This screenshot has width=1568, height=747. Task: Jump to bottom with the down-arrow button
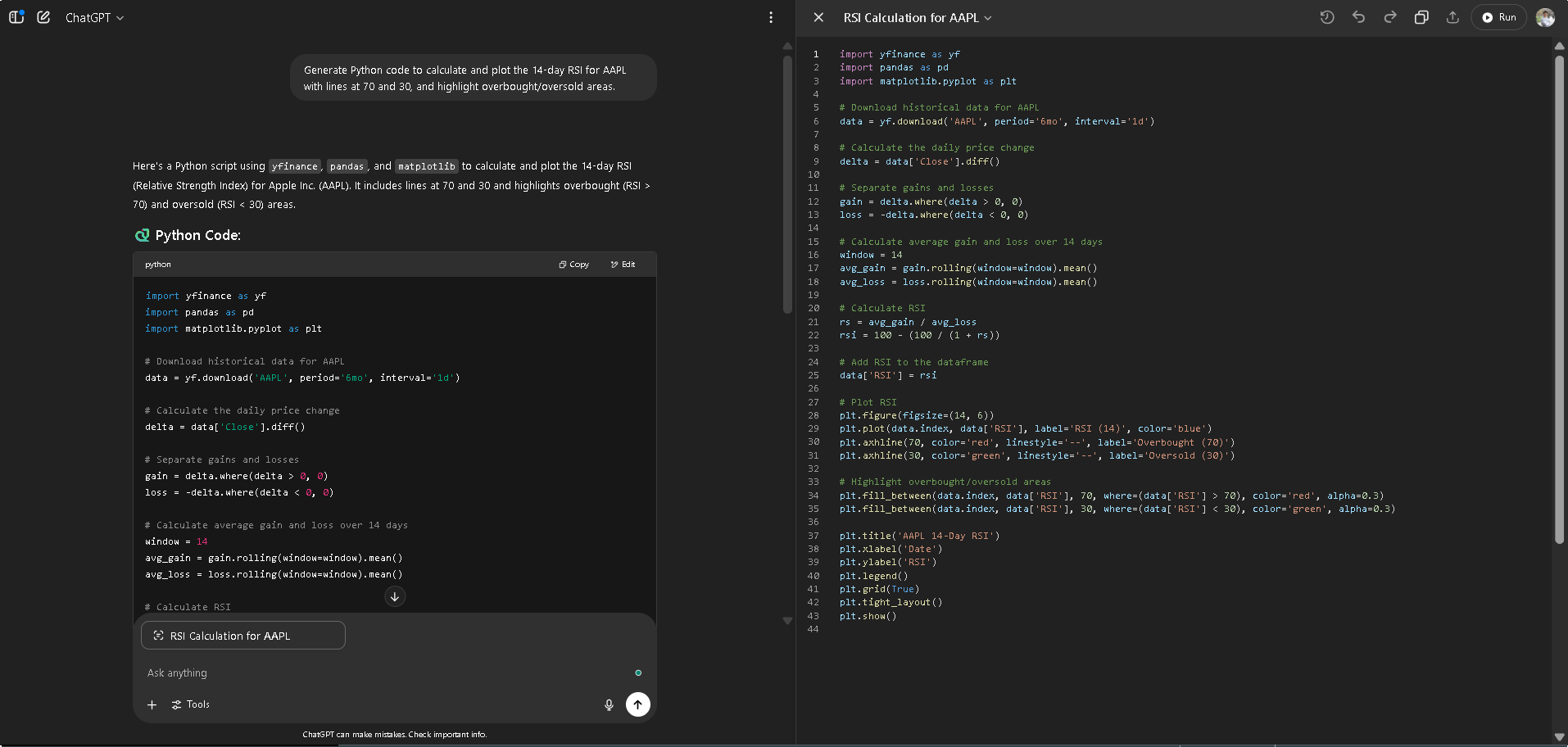tap(395, 596)
